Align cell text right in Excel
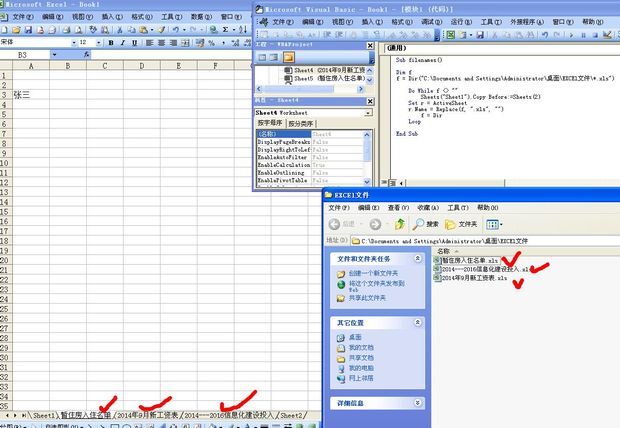 (173, 43)
